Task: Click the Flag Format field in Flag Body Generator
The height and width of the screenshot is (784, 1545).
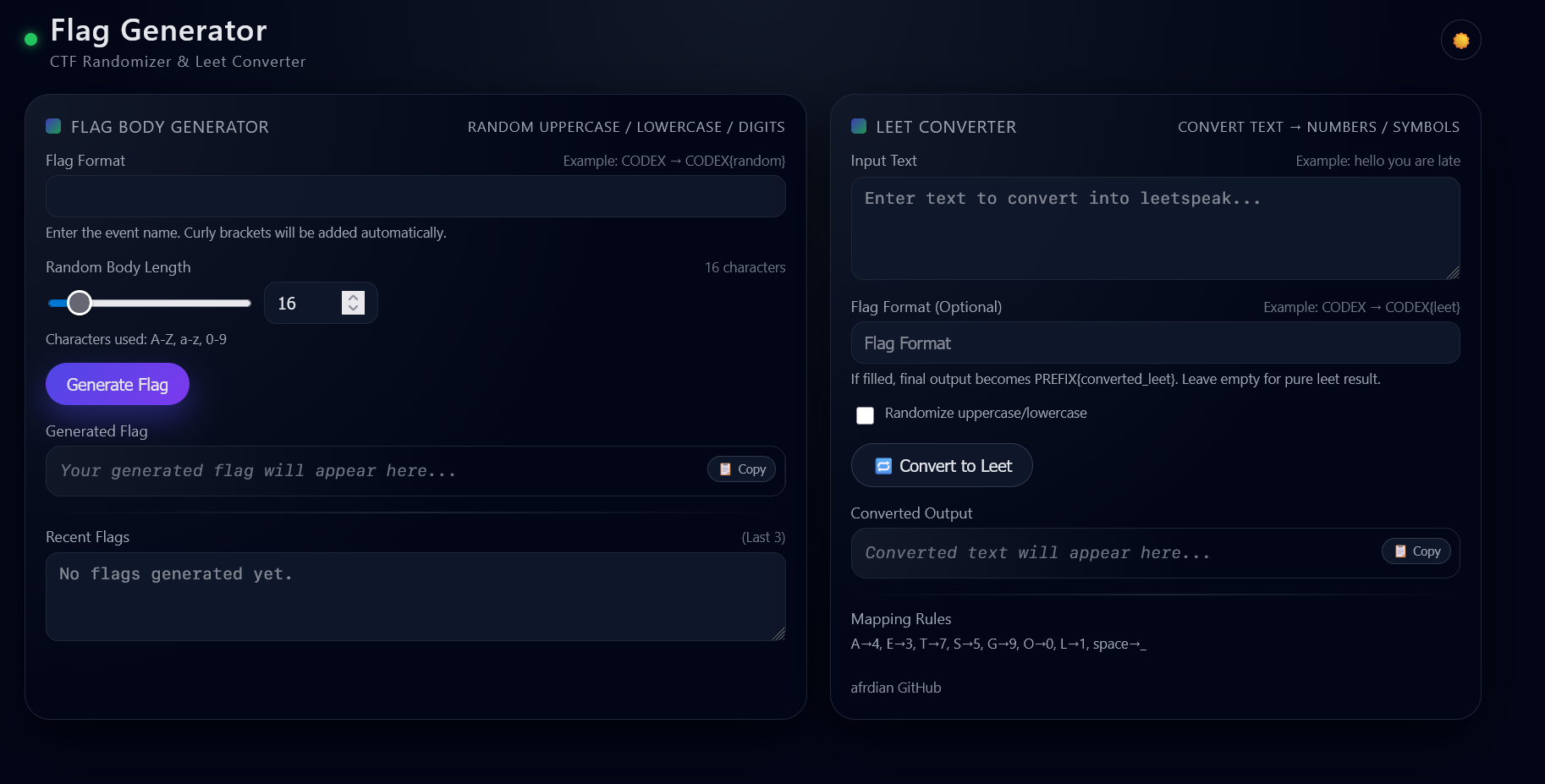Action: [415, 196]
